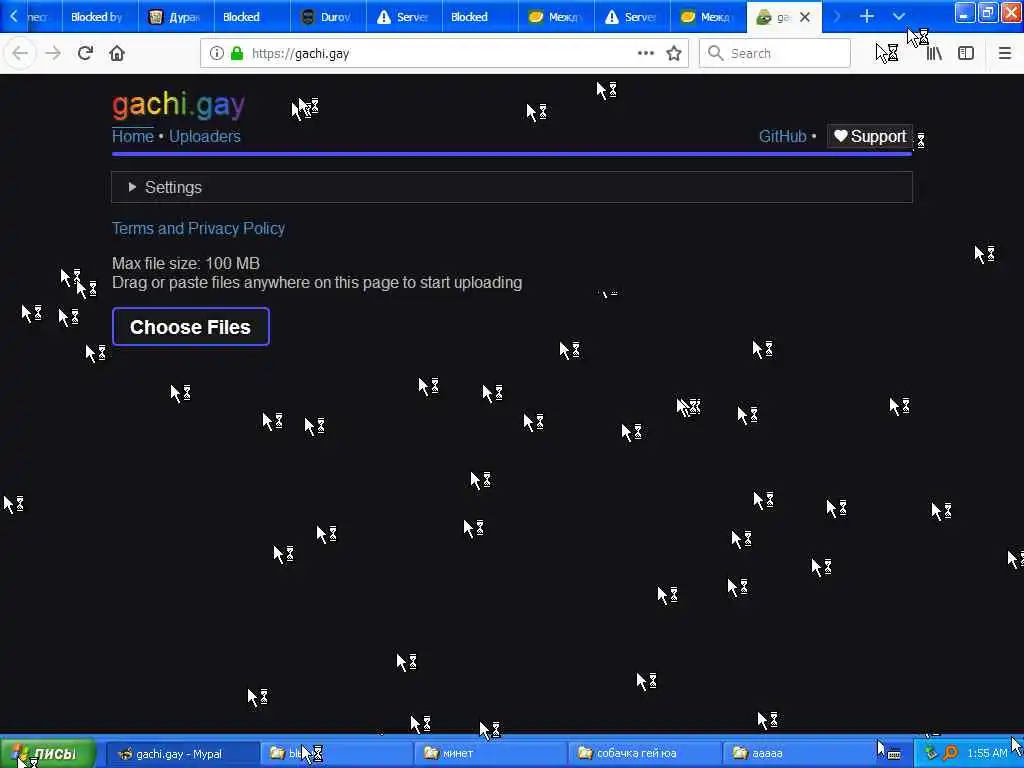Open the Home link
This screenshot has height=768, width=1024.
pyautogui.click(x=133, y=136)
